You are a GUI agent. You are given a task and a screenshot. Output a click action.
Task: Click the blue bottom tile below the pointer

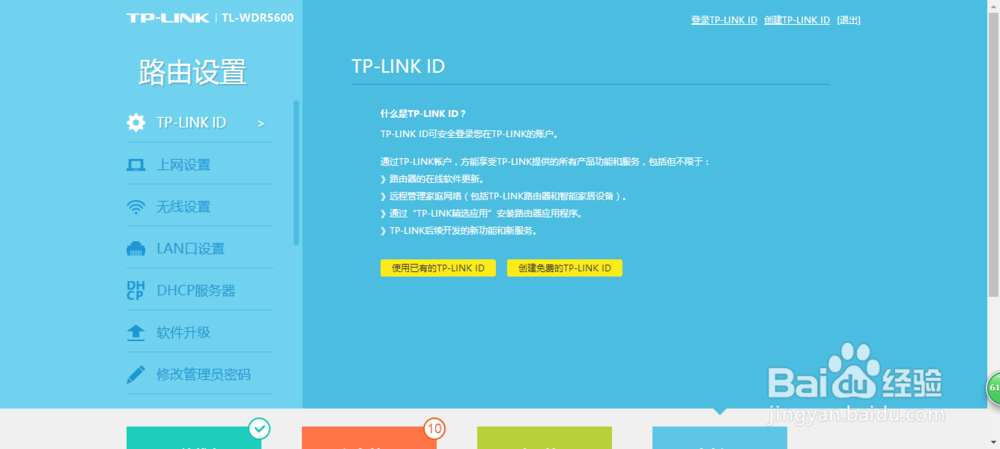tap(719, 438)
